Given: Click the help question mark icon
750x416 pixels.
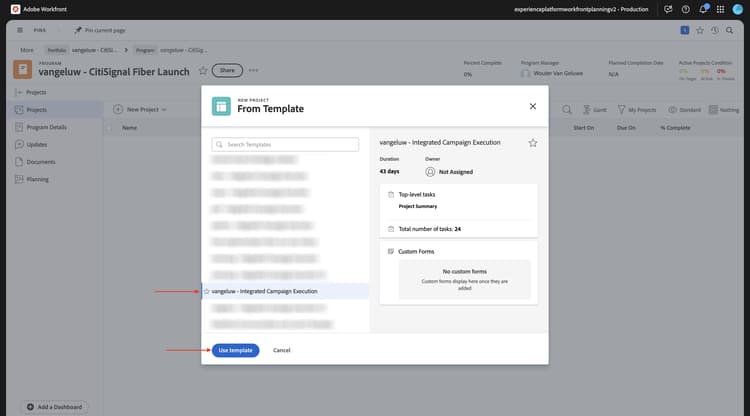Looking at the screenshot, I should (x=685, y=9).
